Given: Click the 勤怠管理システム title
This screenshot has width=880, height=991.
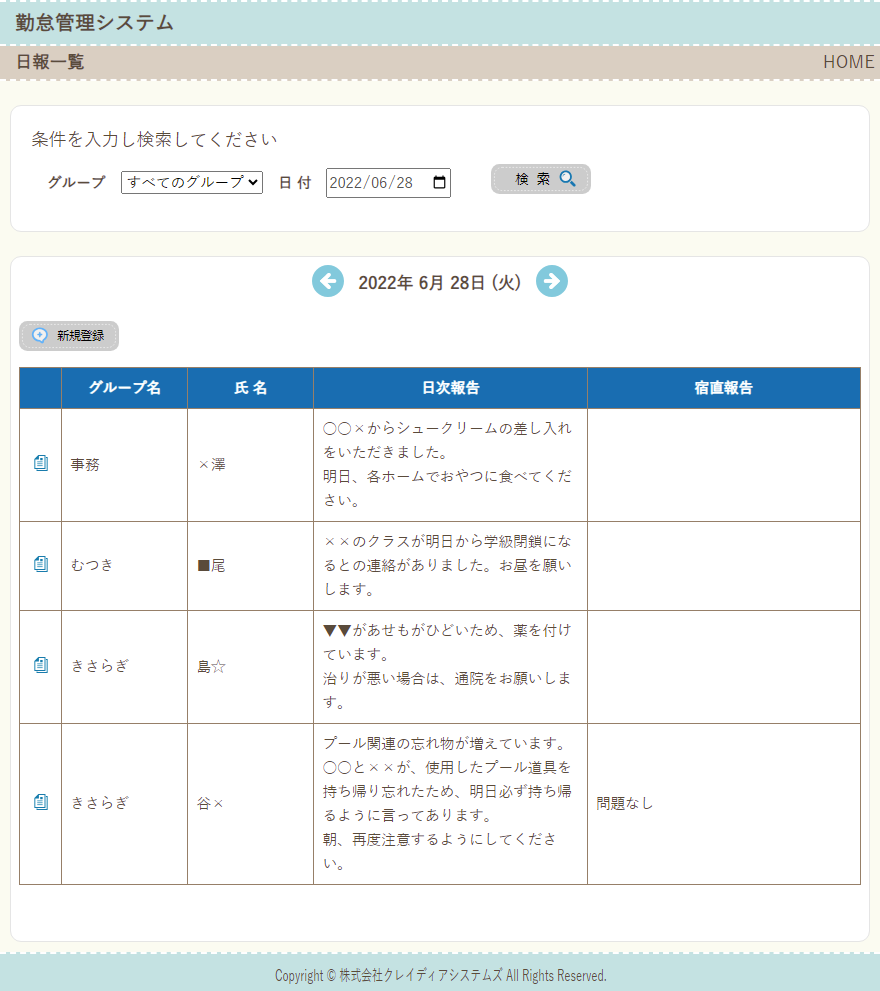Looking at the screenshot, I should pos(95,23).
